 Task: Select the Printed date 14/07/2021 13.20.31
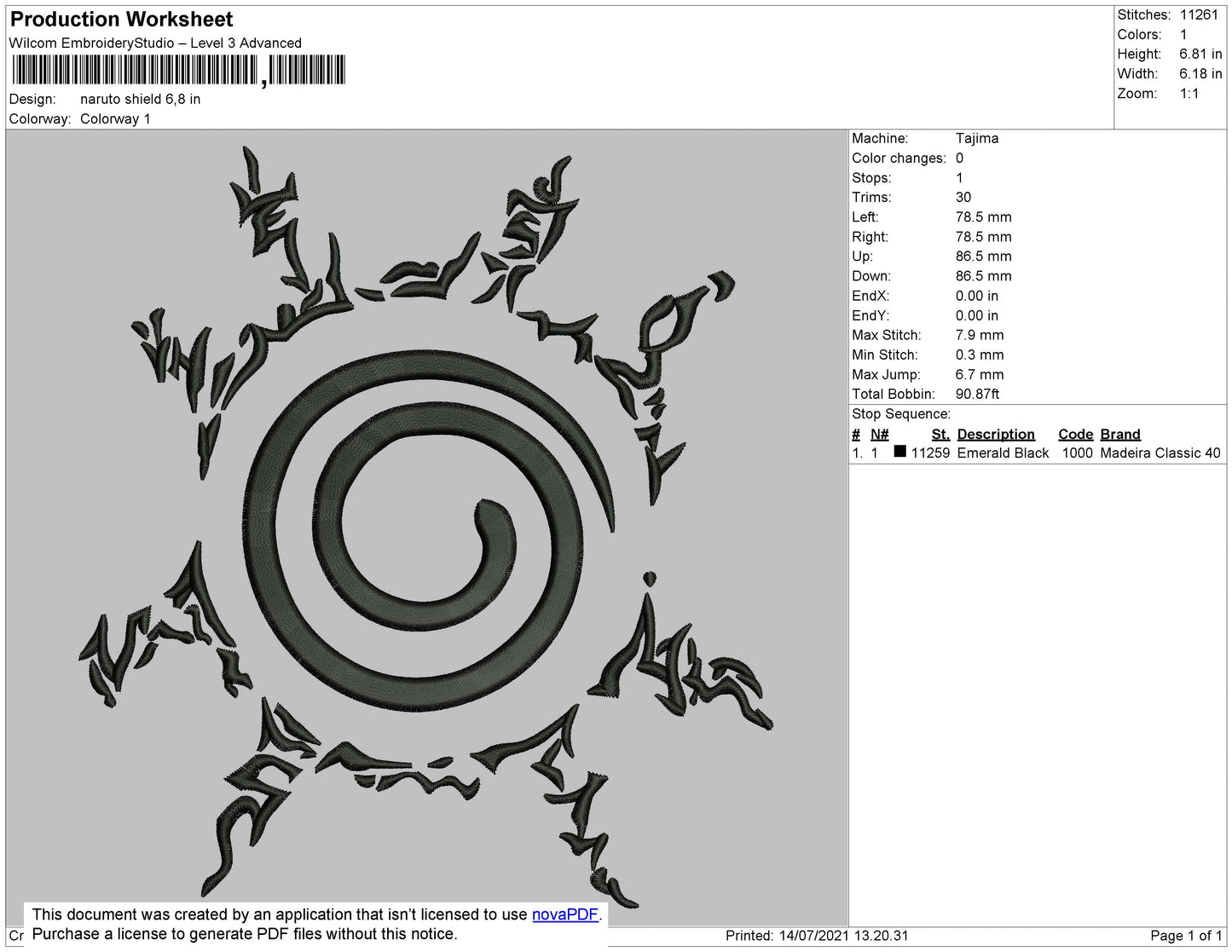pos(843,936)
